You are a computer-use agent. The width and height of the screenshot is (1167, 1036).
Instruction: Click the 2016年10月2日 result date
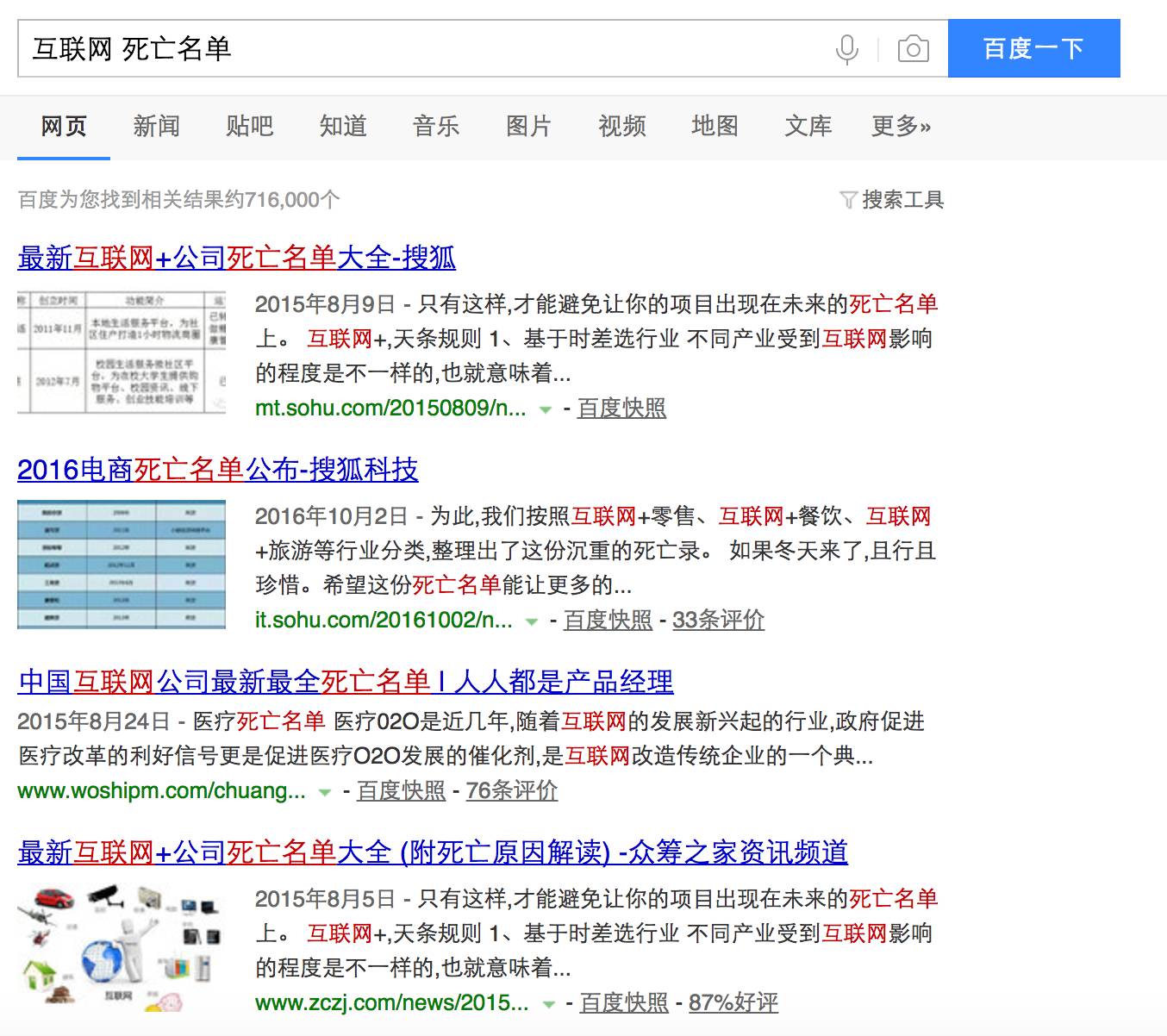point(332,516)
